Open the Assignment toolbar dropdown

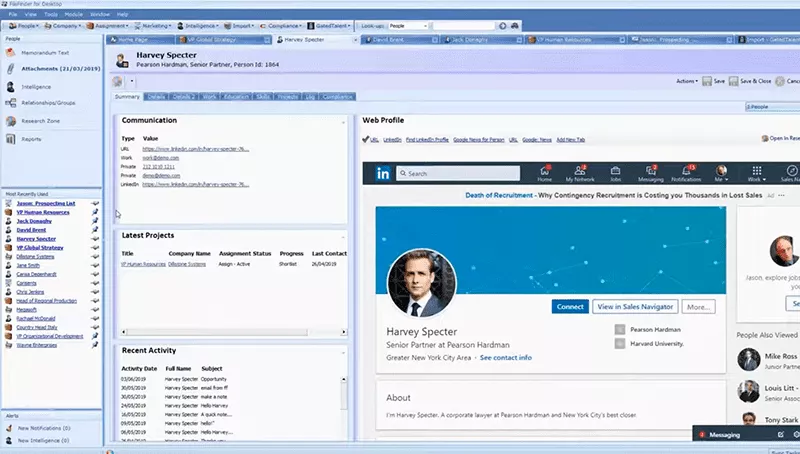click(x=107, y=26)
